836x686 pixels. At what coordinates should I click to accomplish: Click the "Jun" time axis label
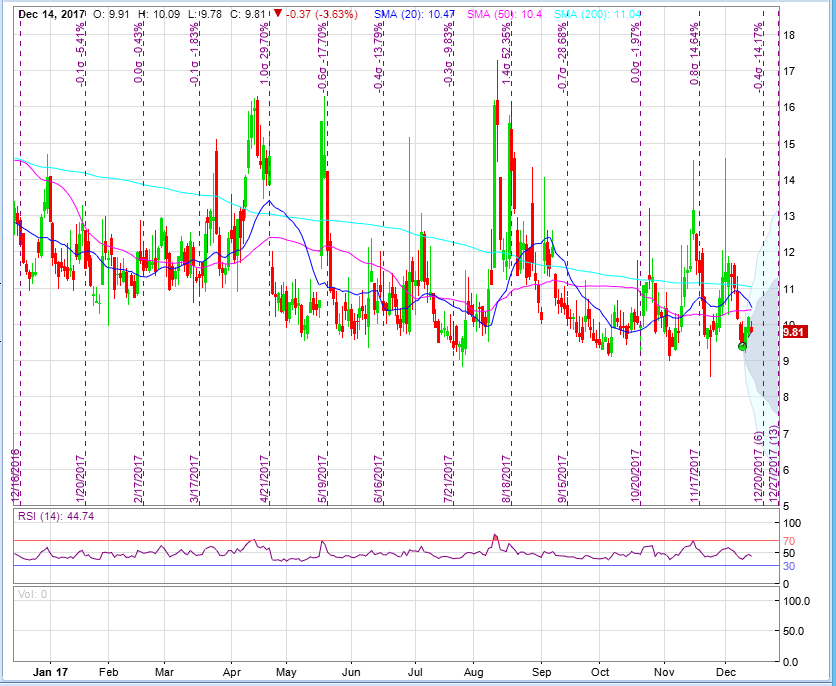coord(351,672)
